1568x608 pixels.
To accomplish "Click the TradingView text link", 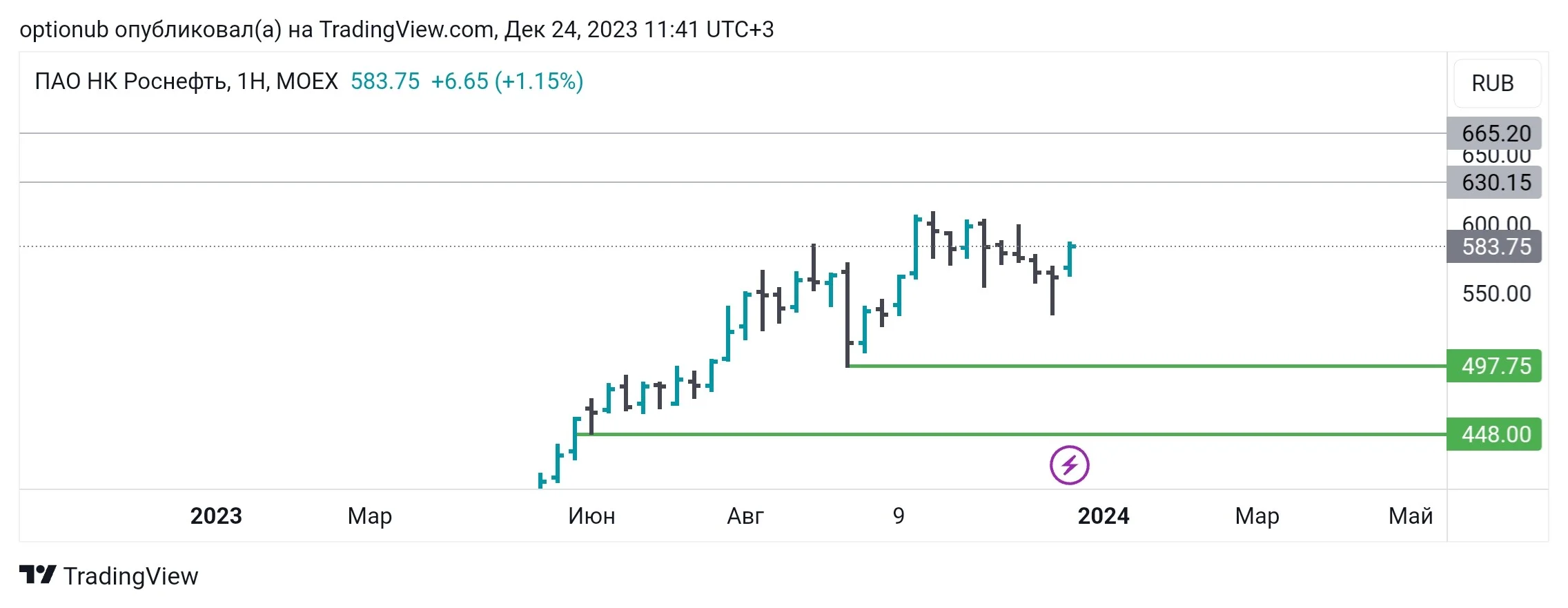I will click(x=131, y=576).
